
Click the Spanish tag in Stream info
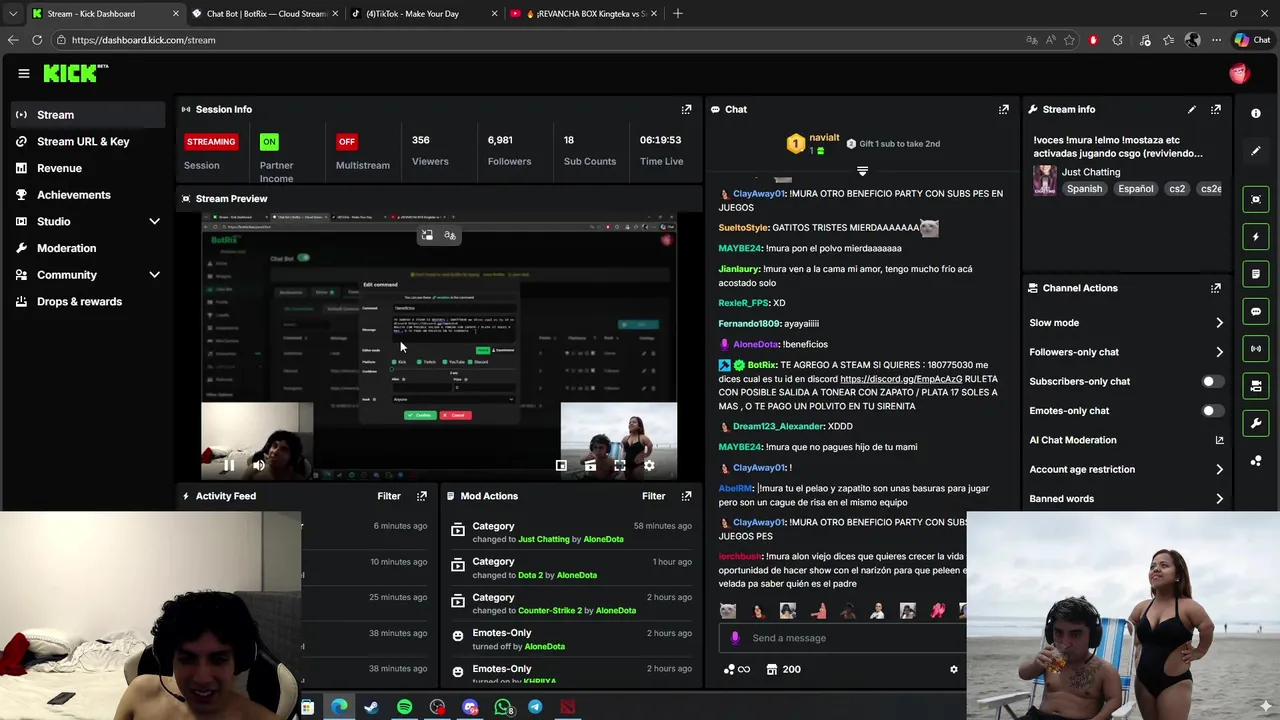click(1084, 189)
